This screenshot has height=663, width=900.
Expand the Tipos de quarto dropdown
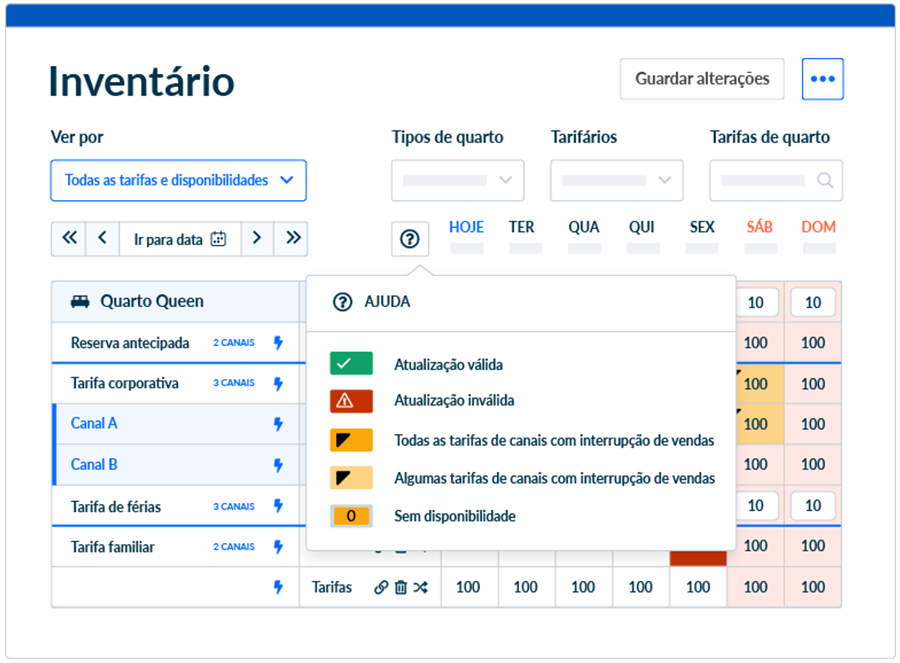(x=457, y=181)
